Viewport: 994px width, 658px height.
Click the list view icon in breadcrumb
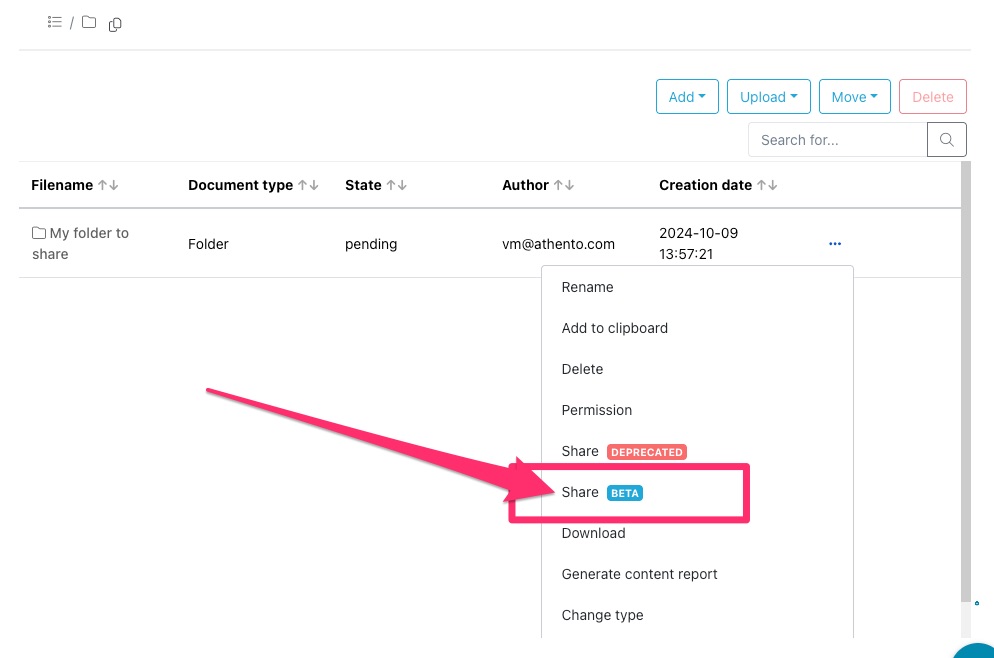[x=55, y=22]
